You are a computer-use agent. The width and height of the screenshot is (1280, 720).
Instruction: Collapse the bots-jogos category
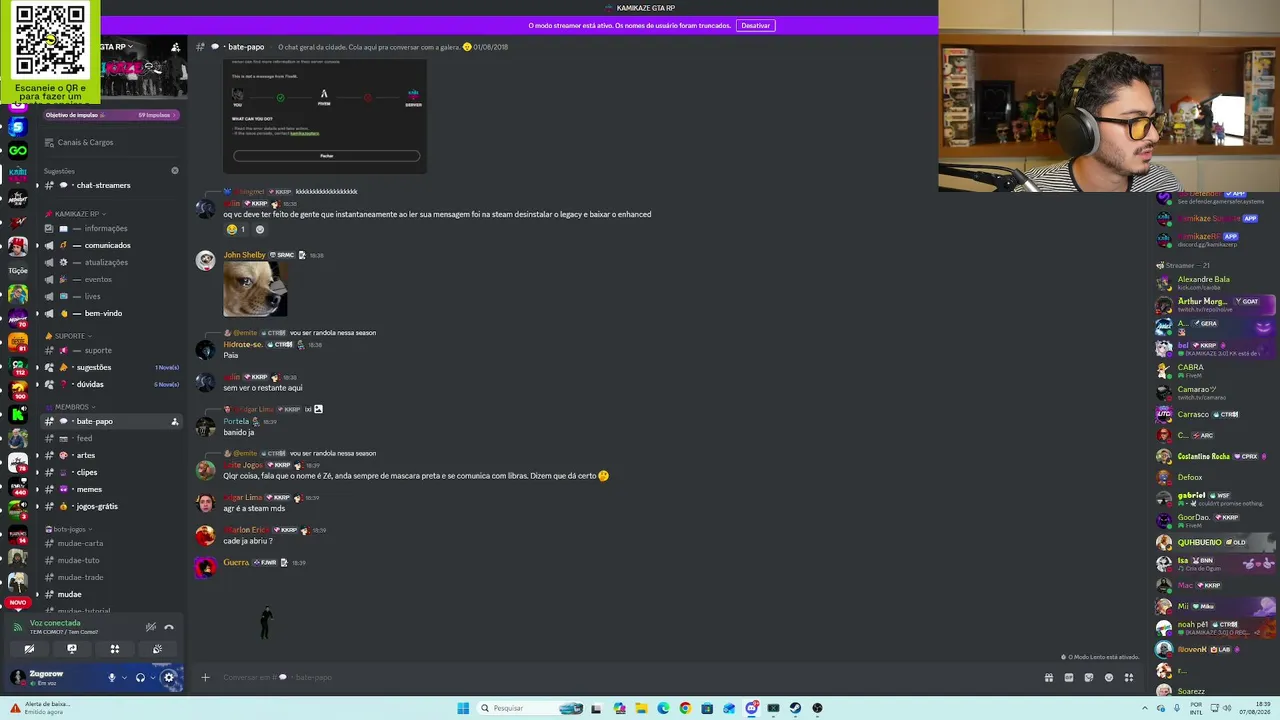[x=68, y=529]
